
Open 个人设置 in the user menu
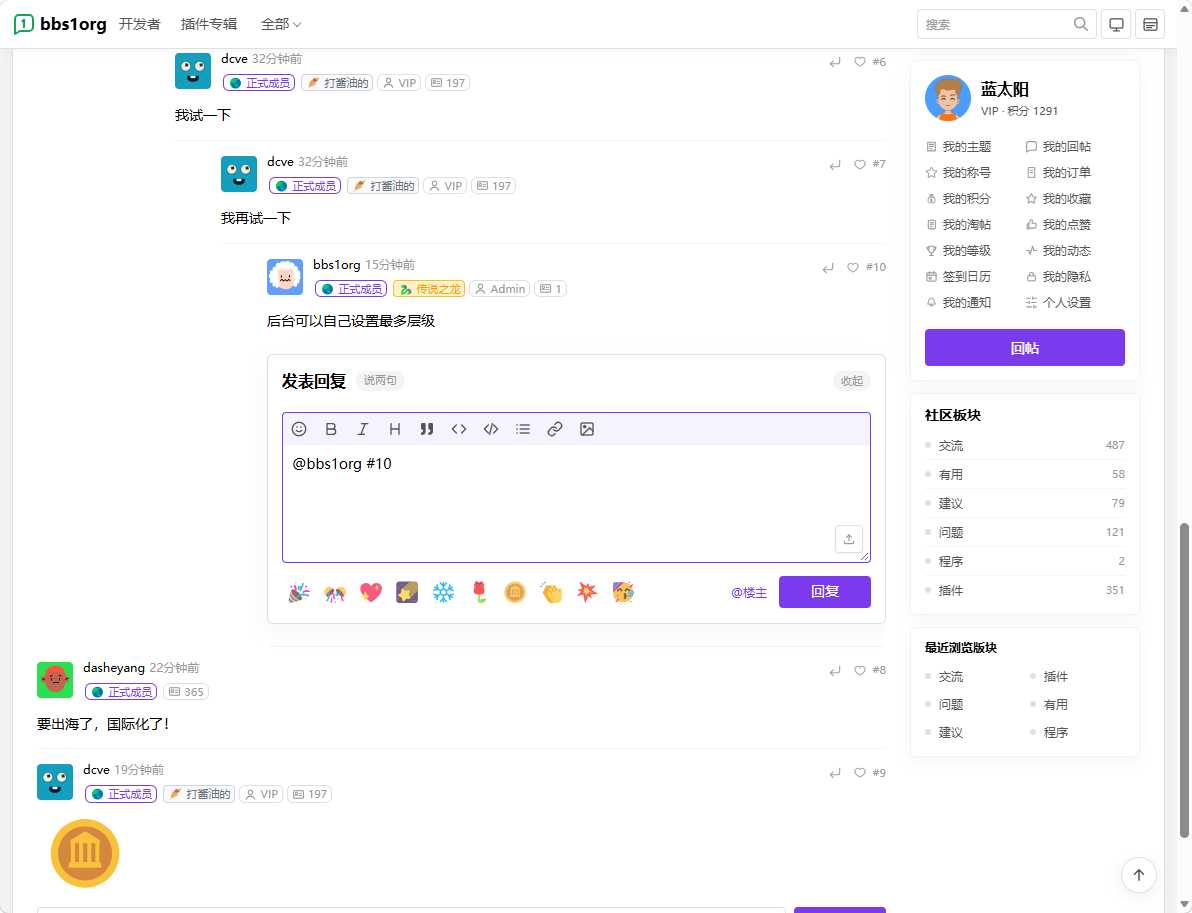pyautogui.click(x=1058, y=303)
